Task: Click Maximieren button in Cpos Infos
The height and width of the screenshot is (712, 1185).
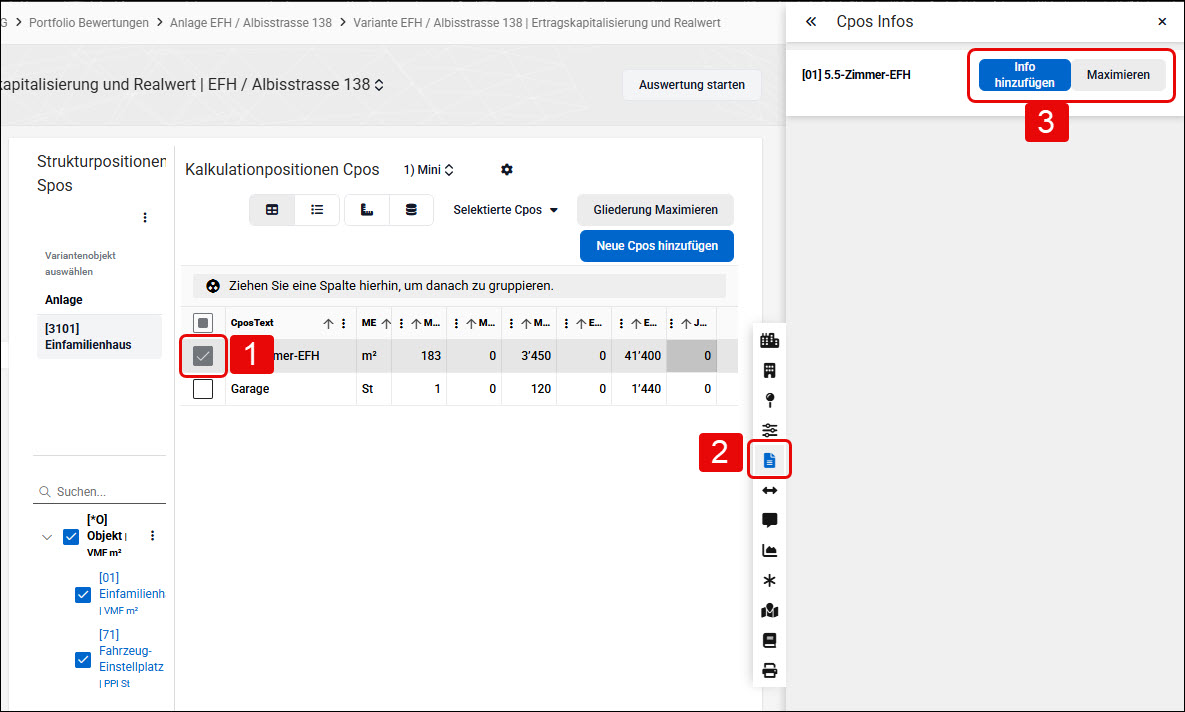Action: coord(1118,75)
